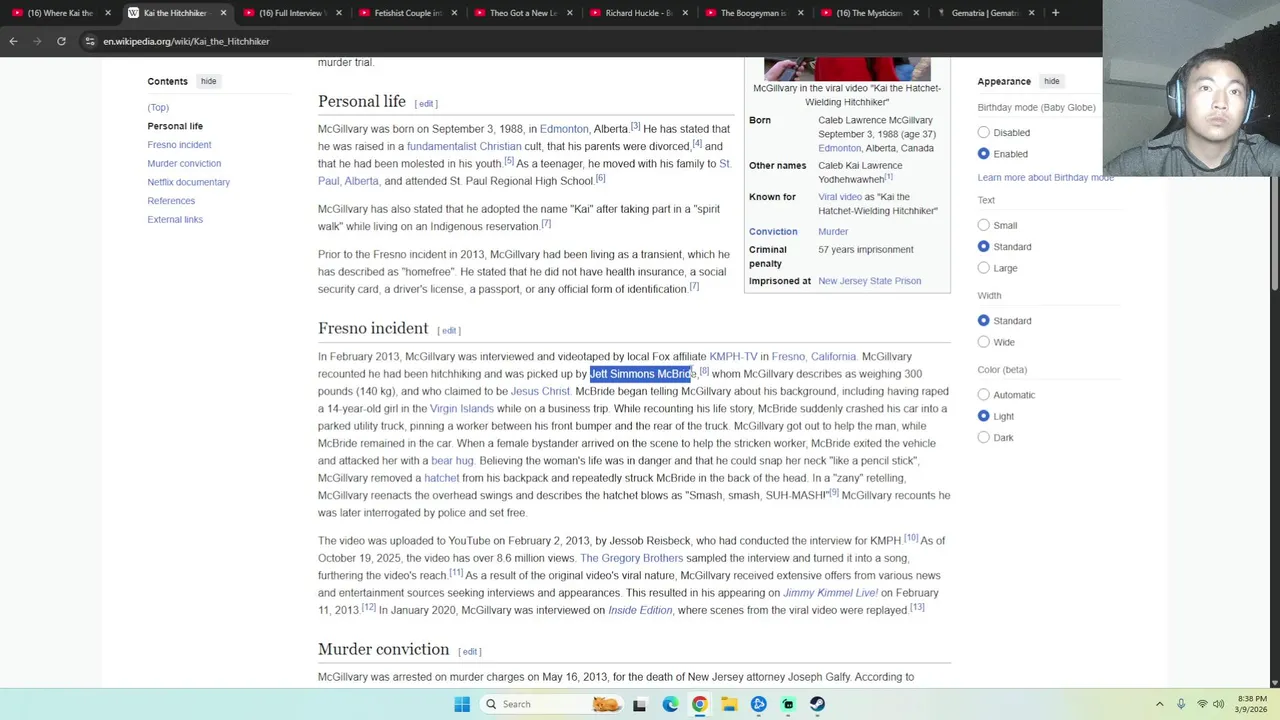Go to Netflix documentary in contents
This screenshot has height=720, width=1280.
(188, 182)
